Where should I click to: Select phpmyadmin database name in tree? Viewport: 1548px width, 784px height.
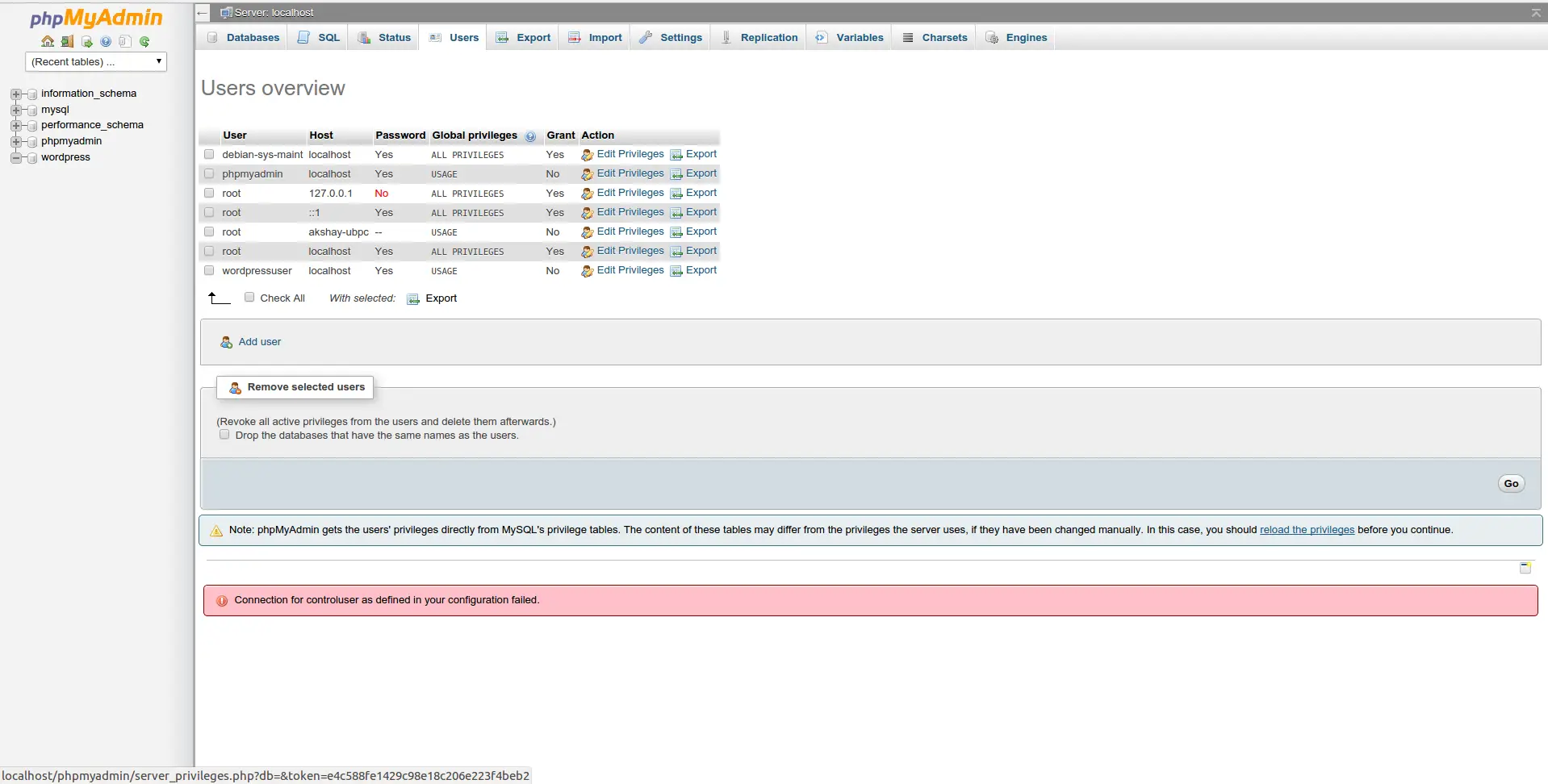click(x=71, y=141)
